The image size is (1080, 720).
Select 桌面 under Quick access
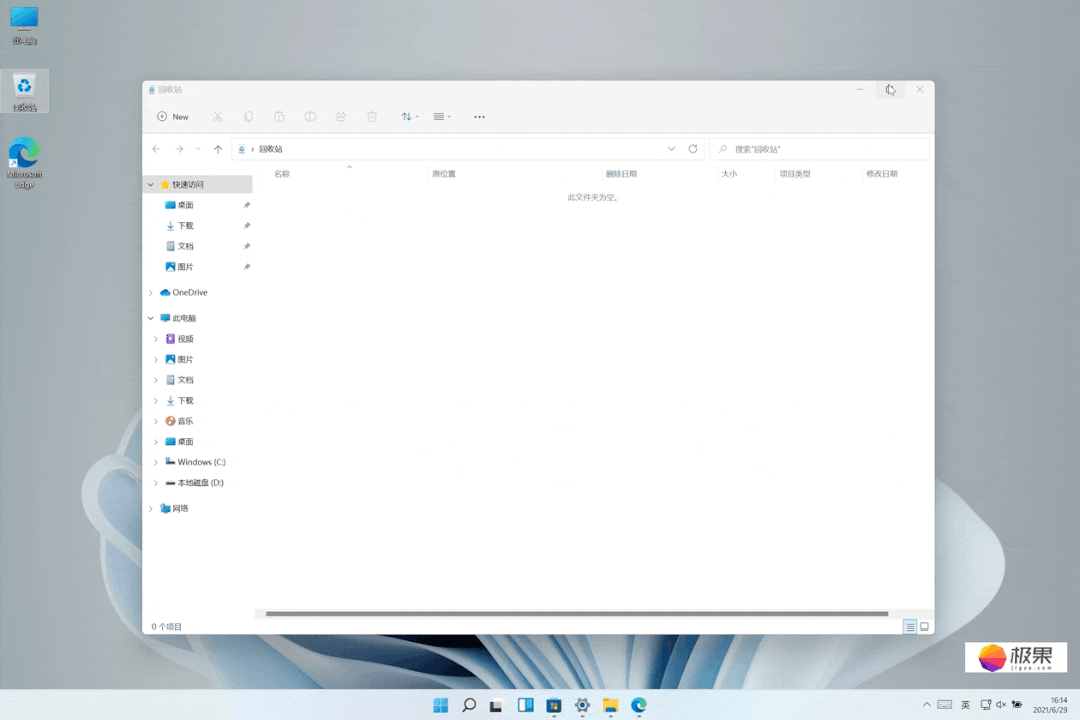click(x=185, y=205)
